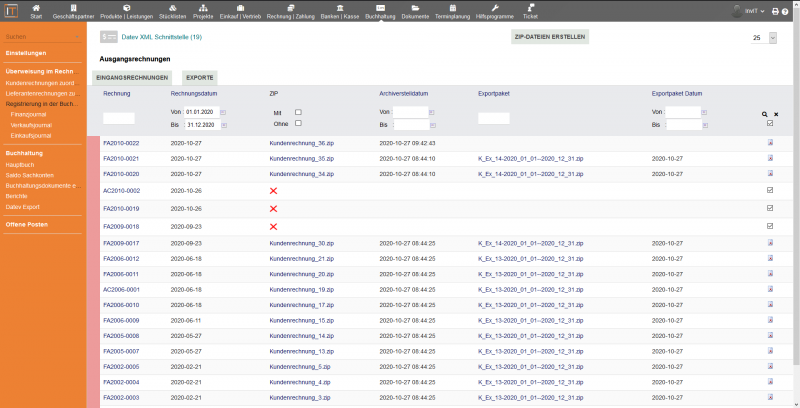Open Verkaufsjournal in the sidebar
This screenshot has width=800, height=408.
[31, 125]
